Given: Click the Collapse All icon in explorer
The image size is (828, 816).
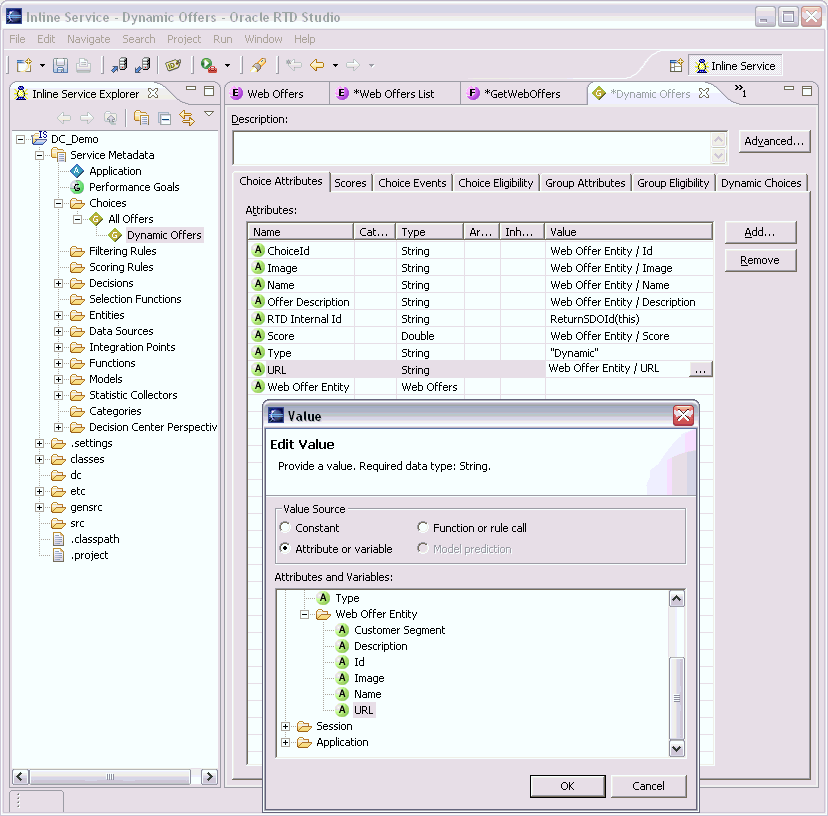Looking at the screenshot, I should click(165, 118).
